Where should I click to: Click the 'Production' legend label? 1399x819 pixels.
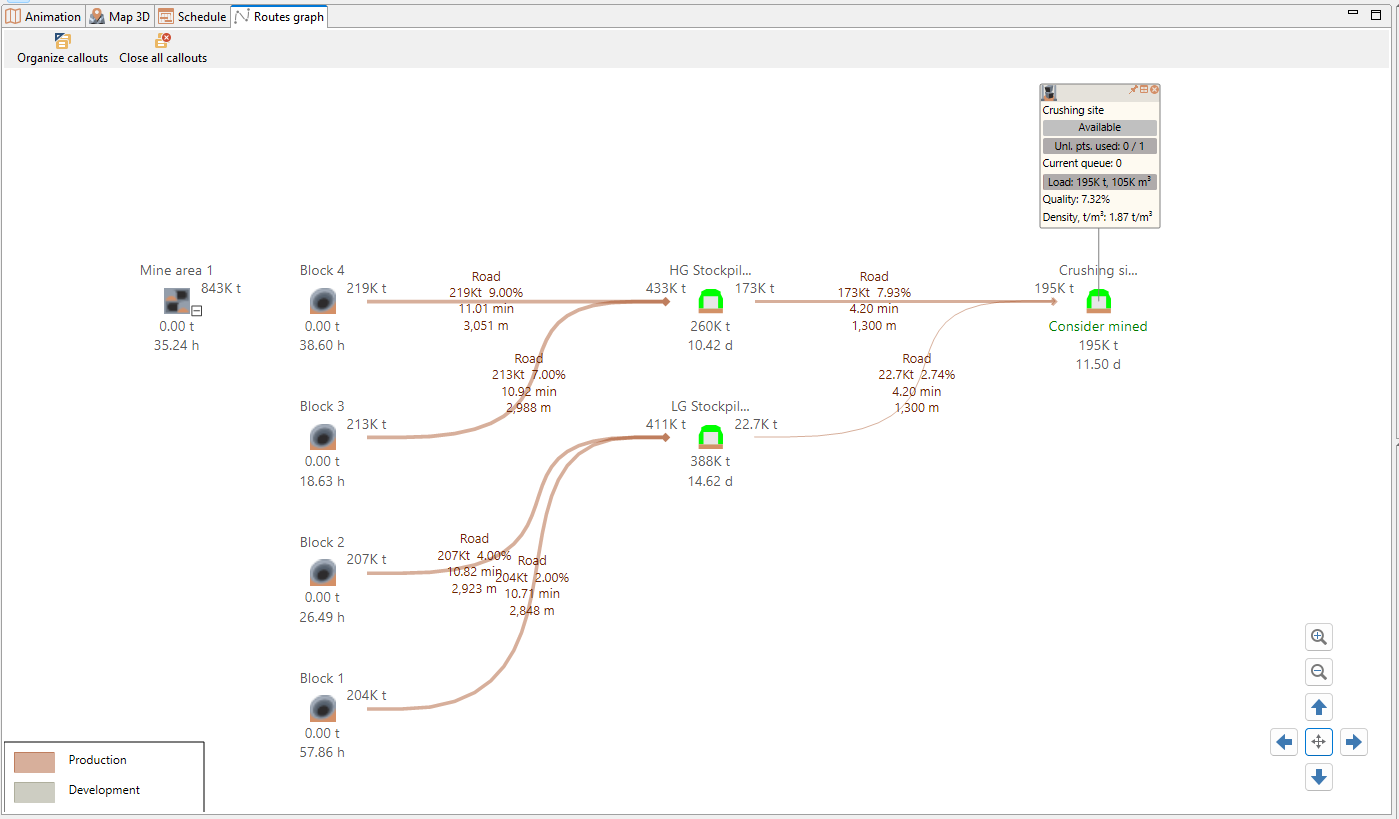click(x=98, y=760)
